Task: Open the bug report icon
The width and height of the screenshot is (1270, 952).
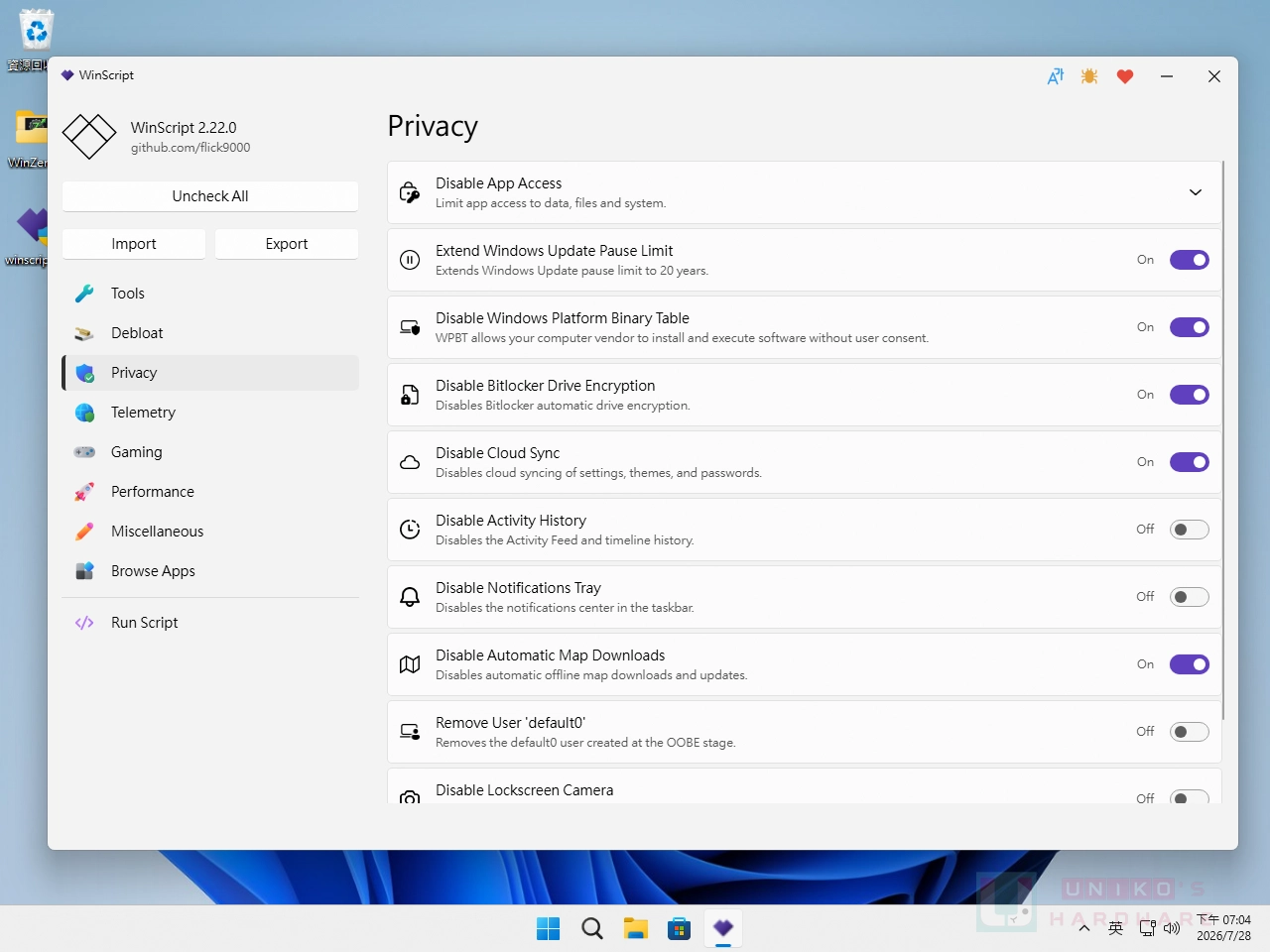Action: click(1089, 76)
